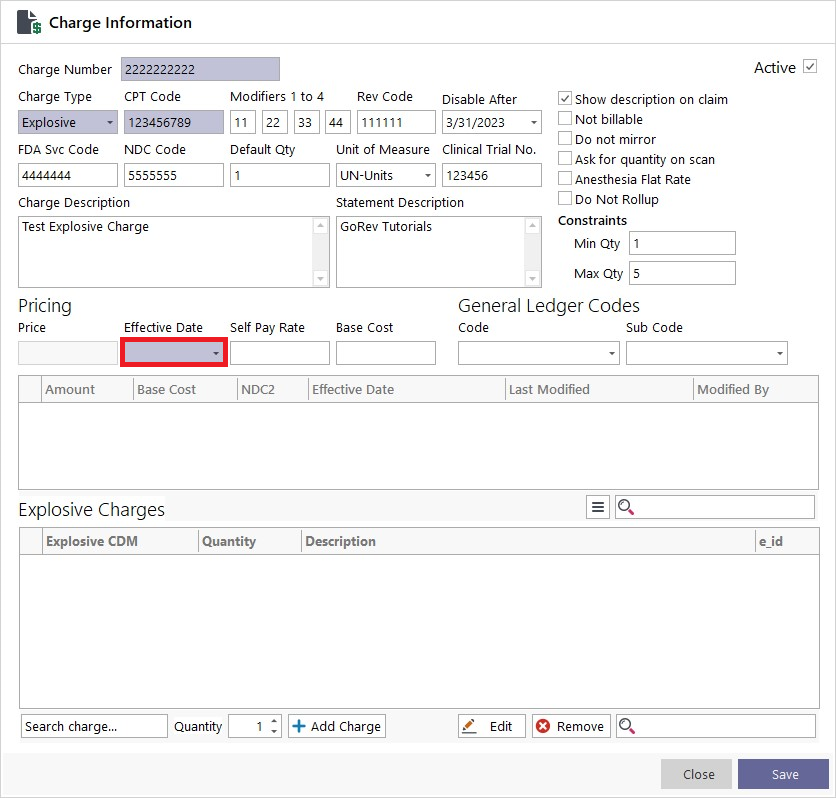Open the Explosive Charges hamburger menu icon
The height and width of the screenshot is (798, 836).
(598, 507)
